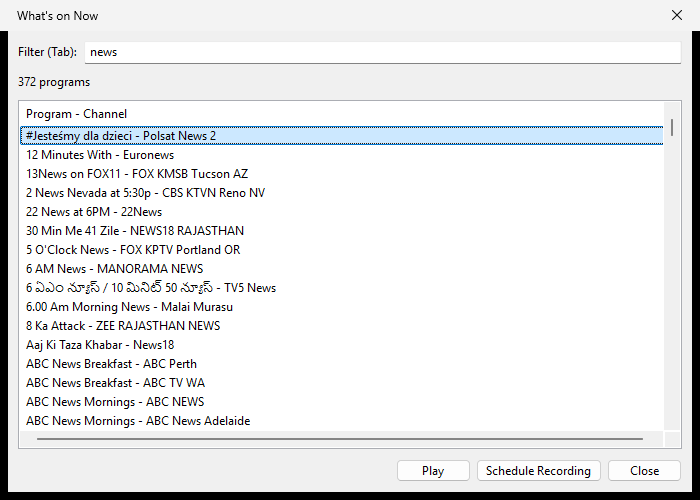Select ABC News Mornings - ABC NEWS
Viewport: 700px width, 500px height.
tap(342, 402)
